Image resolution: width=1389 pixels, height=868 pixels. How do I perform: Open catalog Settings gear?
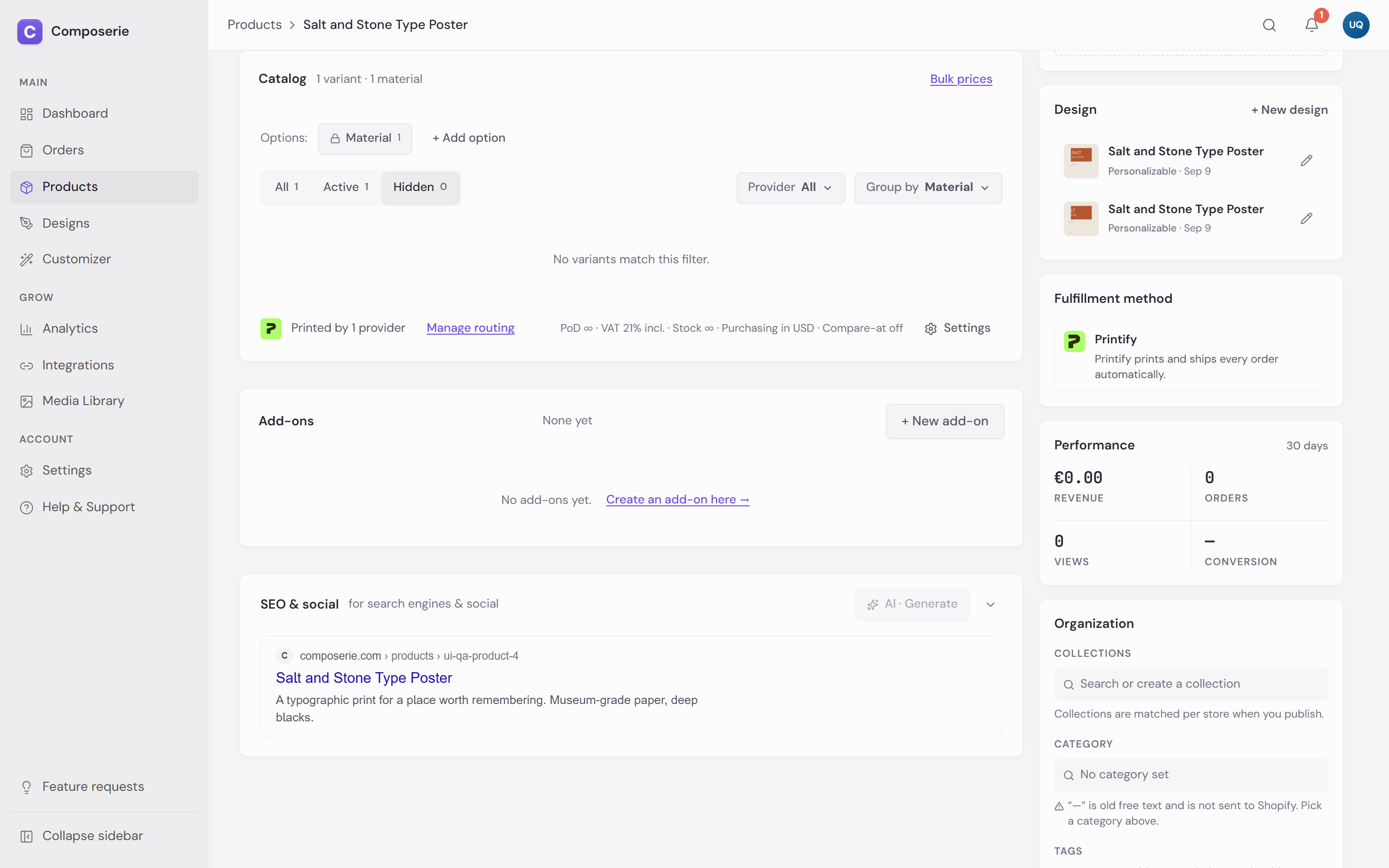pos(957,328)
